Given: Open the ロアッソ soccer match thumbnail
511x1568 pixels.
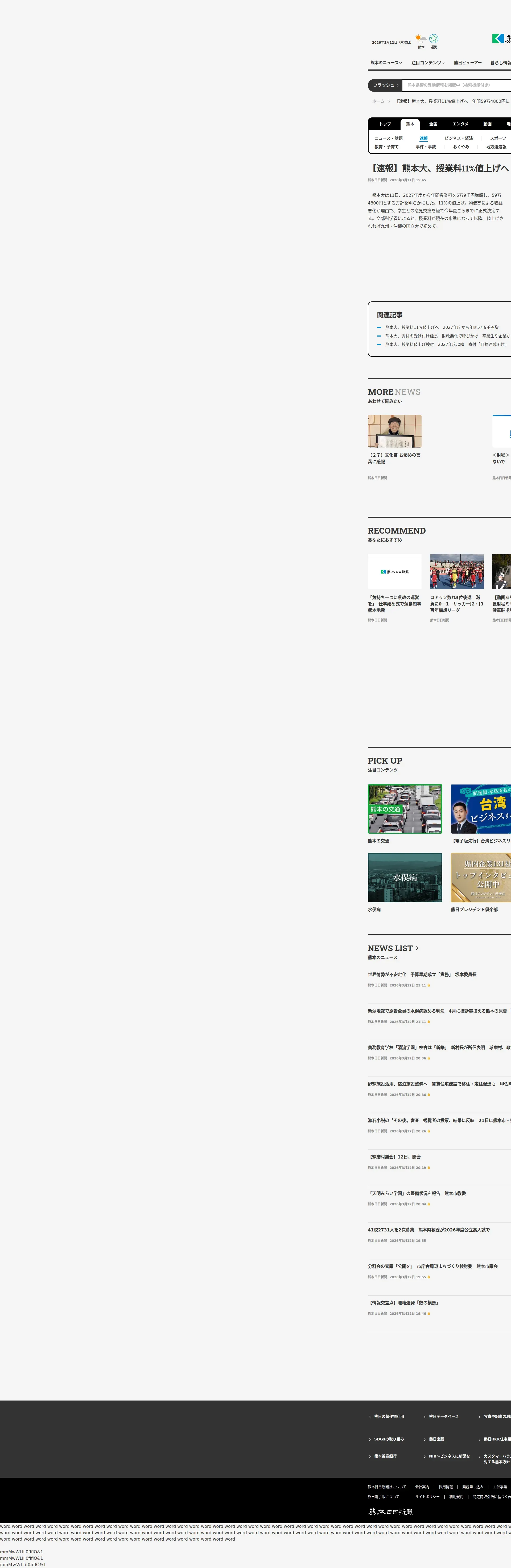Looking at the screenshot, I should 457,572.
